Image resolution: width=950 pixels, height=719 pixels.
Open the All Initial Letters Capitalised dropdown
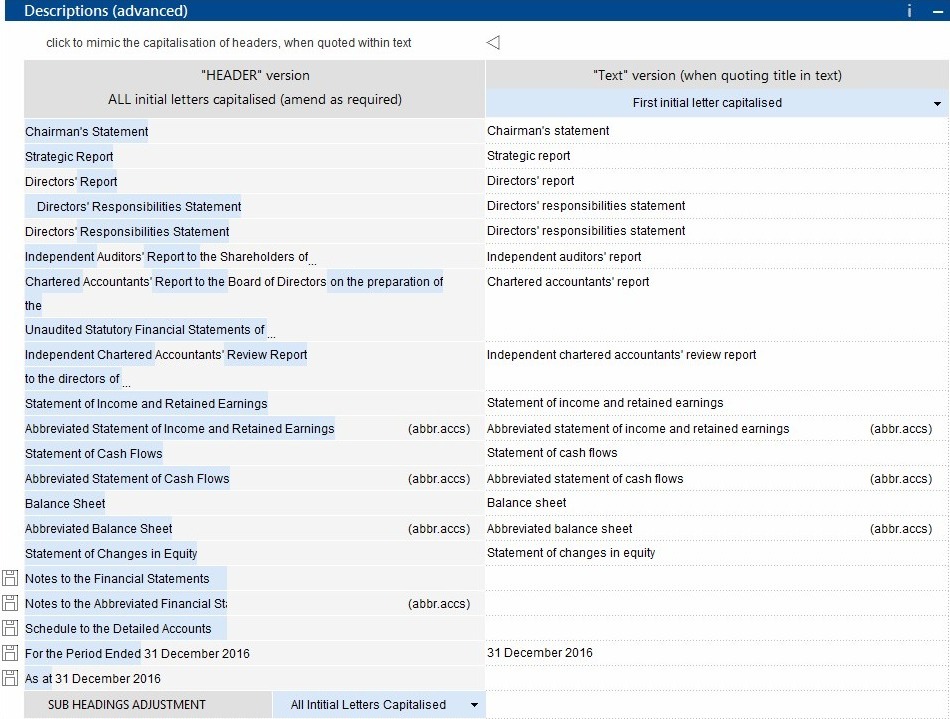[x=379, y=704]
